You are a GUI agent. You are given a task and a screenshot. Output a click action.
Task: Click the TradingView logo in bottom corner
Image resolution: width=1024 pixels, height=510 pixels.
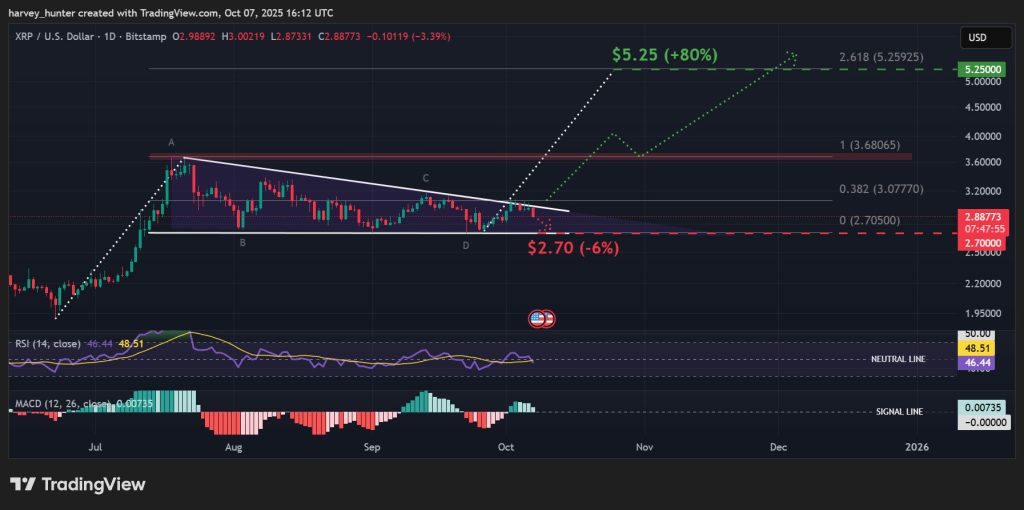click(x=78, y=484)
